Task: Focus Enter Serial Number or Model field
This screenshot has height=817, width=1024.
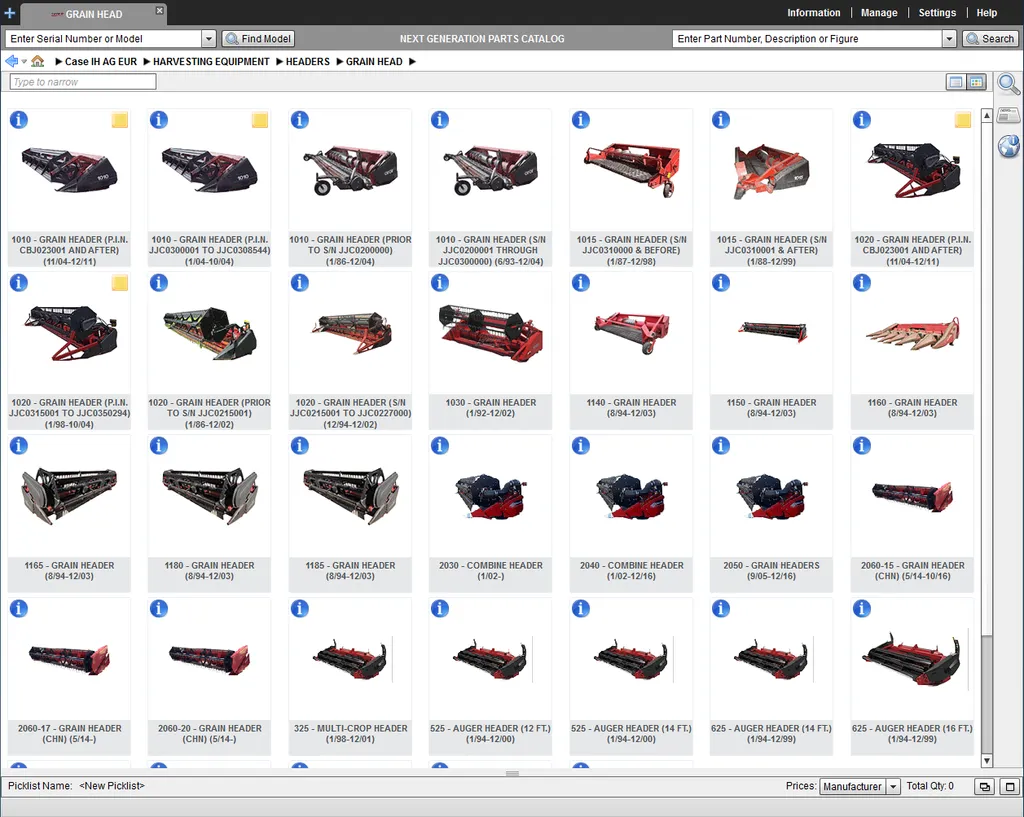Action: [x=103, y=39]
